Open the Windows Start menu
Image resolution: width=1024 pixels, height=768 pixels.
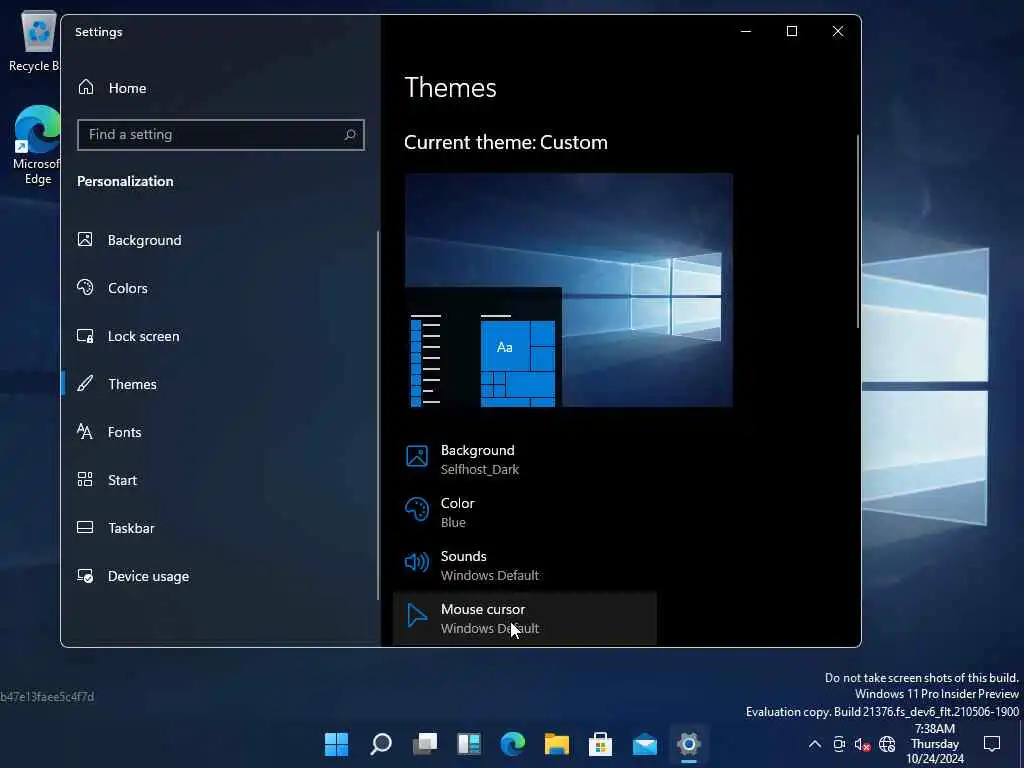point(336,744)
